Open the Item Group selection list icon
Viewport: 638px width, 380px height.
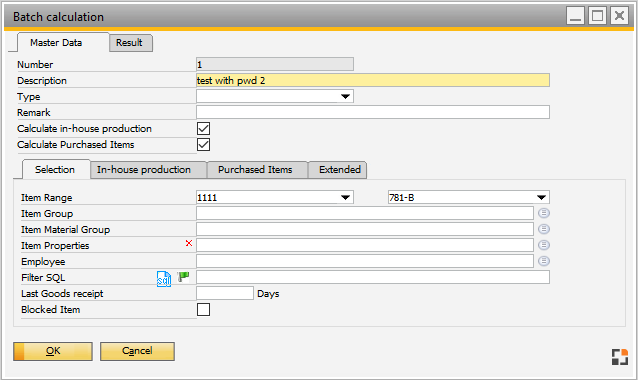coord(544,213)
